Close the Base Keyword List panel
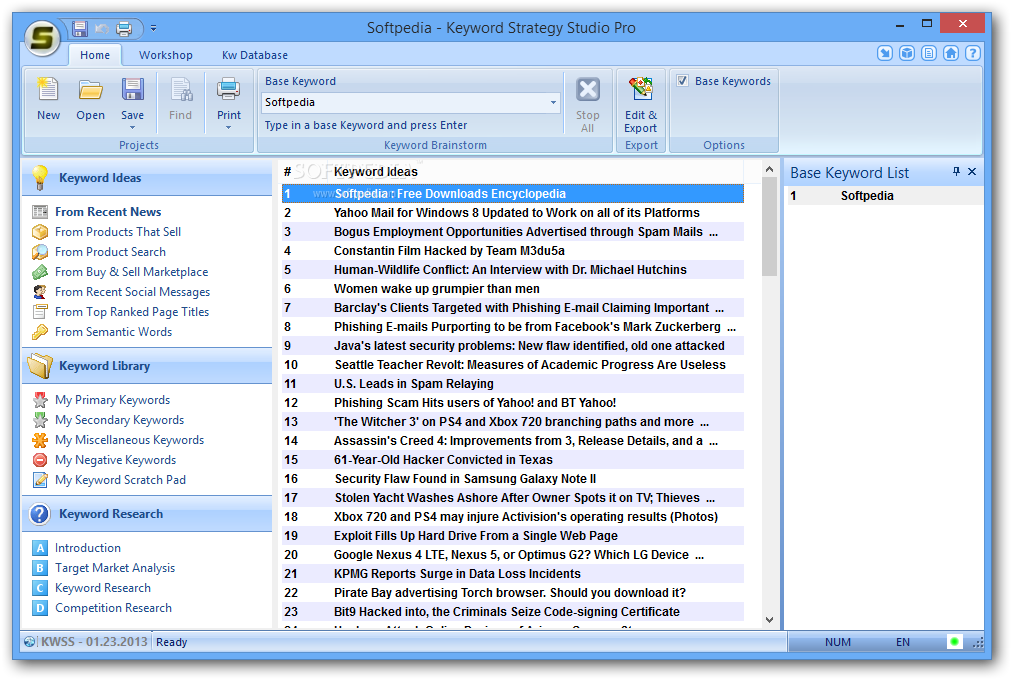Image resolution: width=1012 pixels, height=680 pixels. [972, 172]
